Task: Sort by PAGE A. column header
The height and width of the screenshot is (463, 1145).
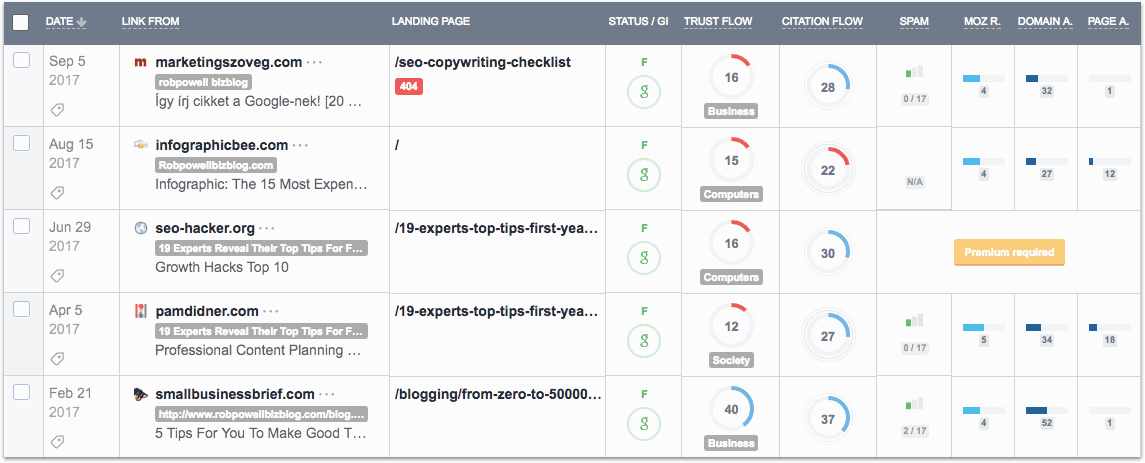Action: coord(1108,22)
